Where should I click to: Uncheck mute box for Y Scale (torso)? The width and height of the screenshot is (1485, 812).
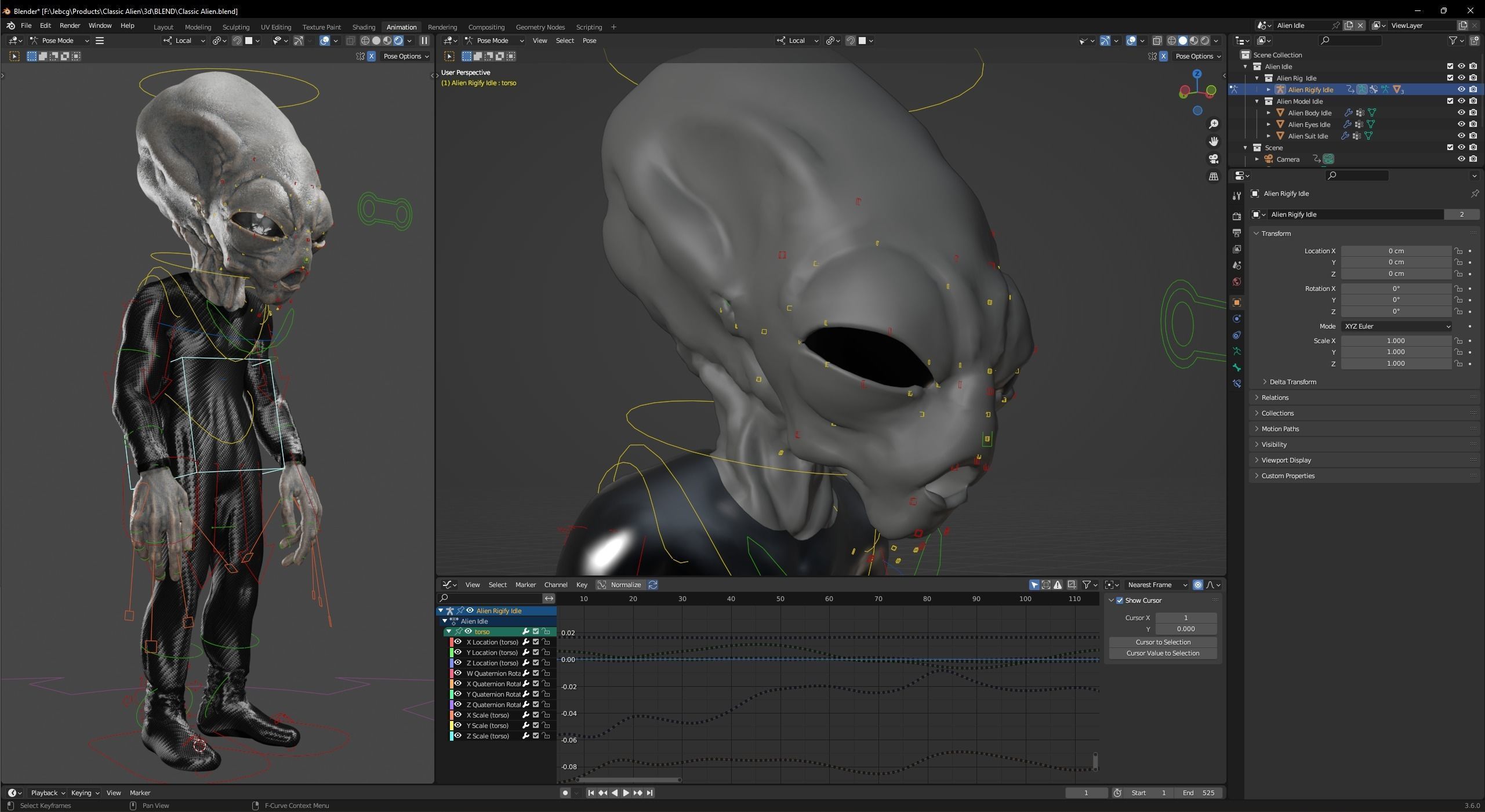tap(536, 726)
